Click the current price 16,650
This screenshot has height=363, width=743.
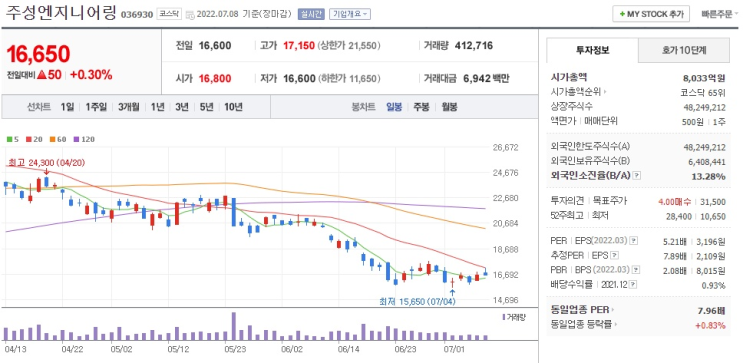click(38, 54)
